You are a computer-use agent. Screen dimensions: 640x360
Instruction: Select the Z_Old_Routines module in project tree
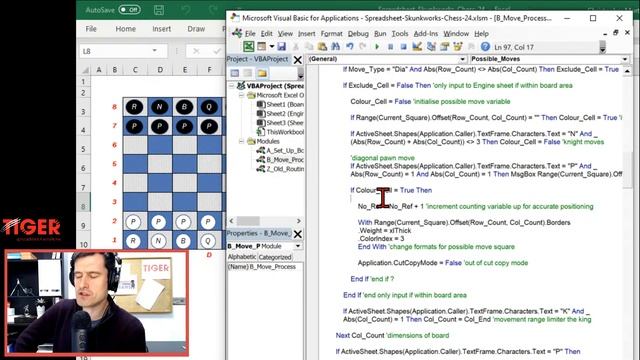[x=280, y=169]
